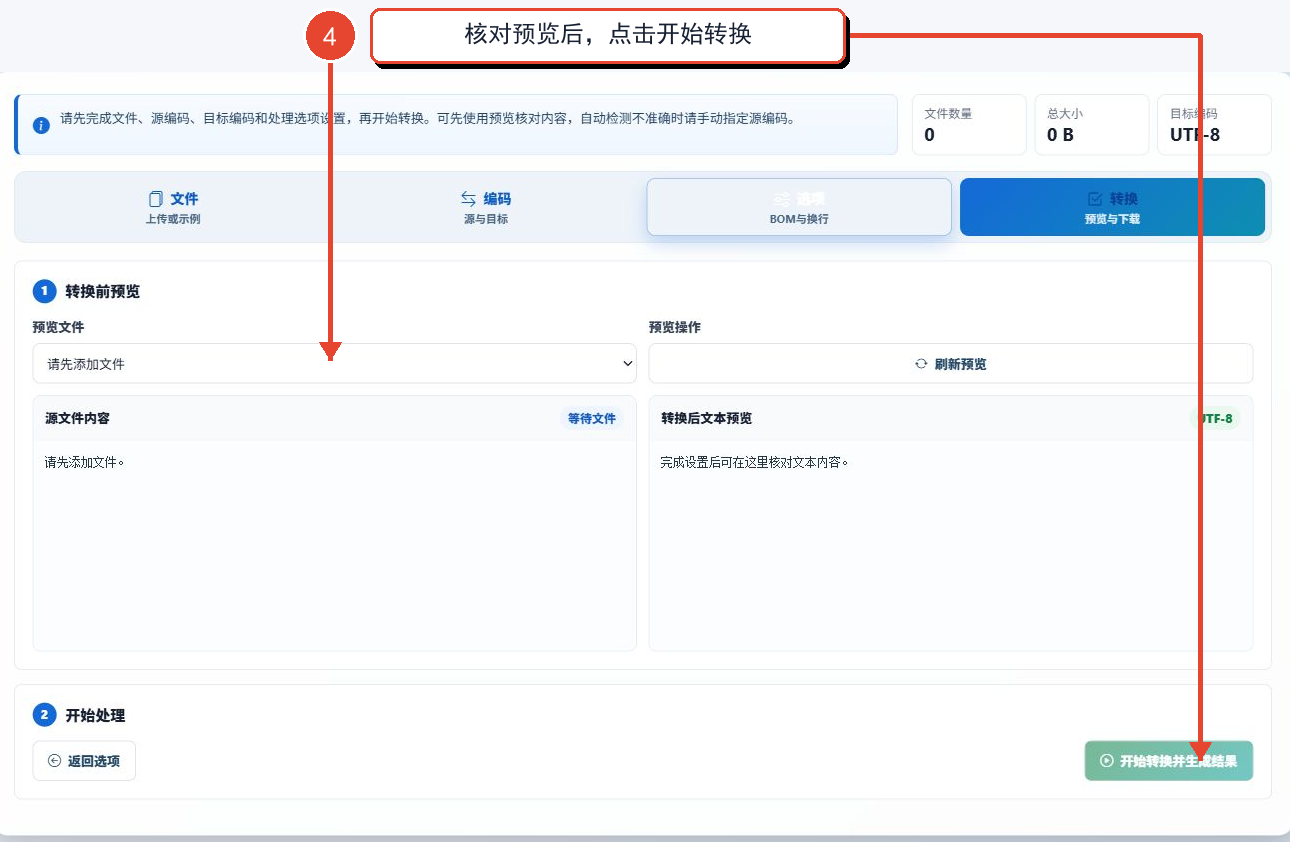Click the 开始处理 section title
This screenshot has width=1290, height=842.
(x=95, y=715)
